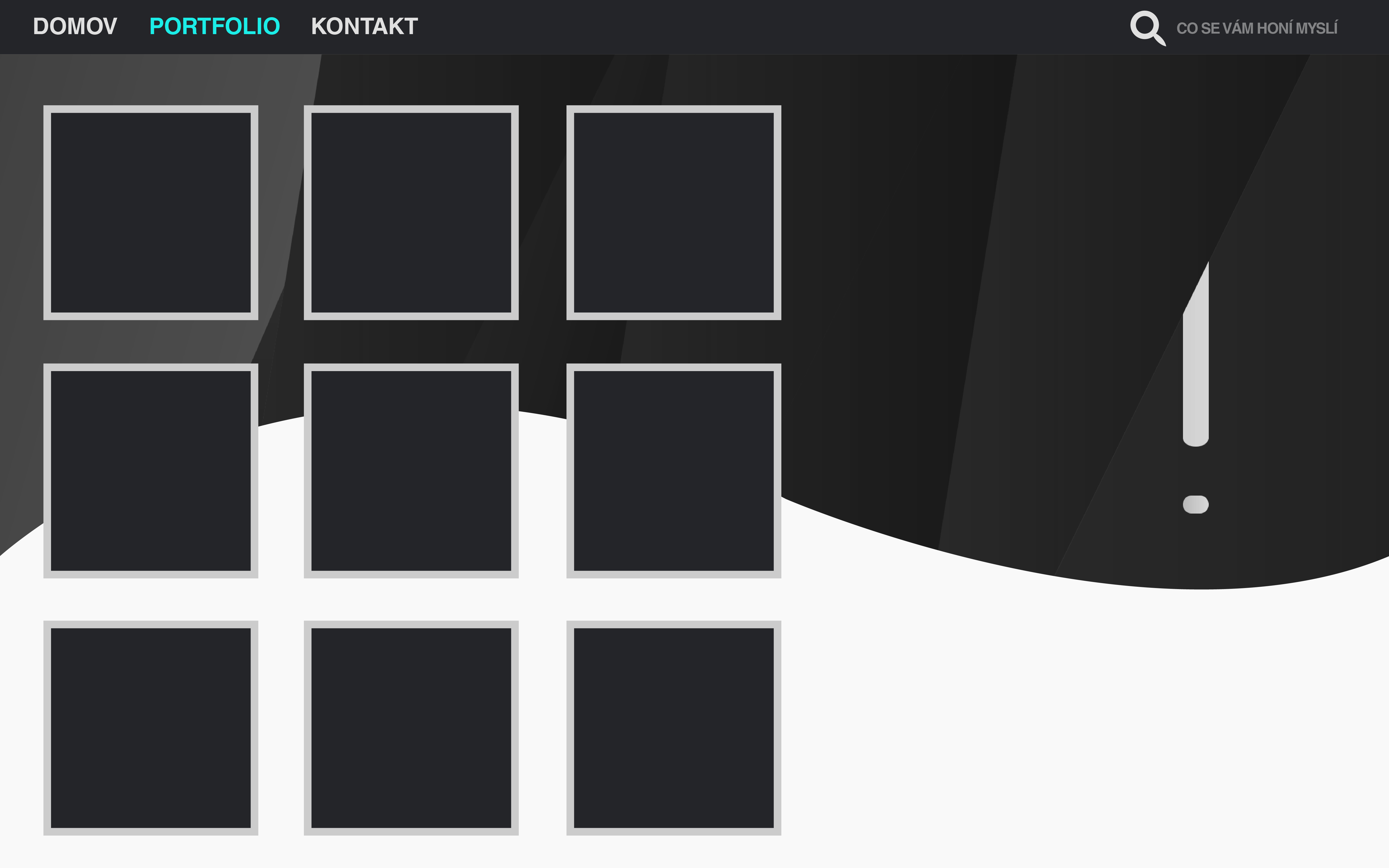The height and width of the screenshot is (868, 1389).
Task: Open bottom-right portfolio thumbnail
Action: [674, 728]
